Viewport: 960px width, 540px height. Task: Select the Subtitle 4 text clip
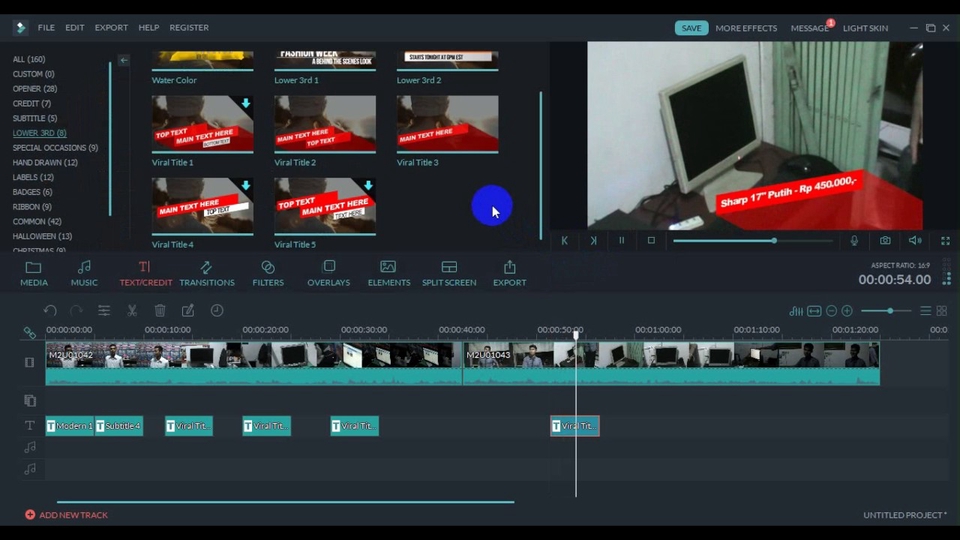tap(119, 426)
